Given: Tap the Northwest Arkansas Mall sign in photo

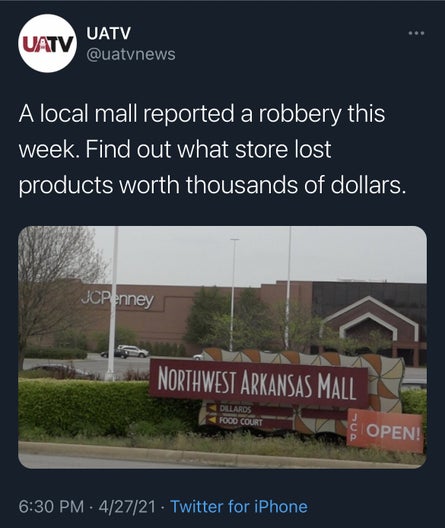Looking at the screenshot, I should (x=259, y=382).
